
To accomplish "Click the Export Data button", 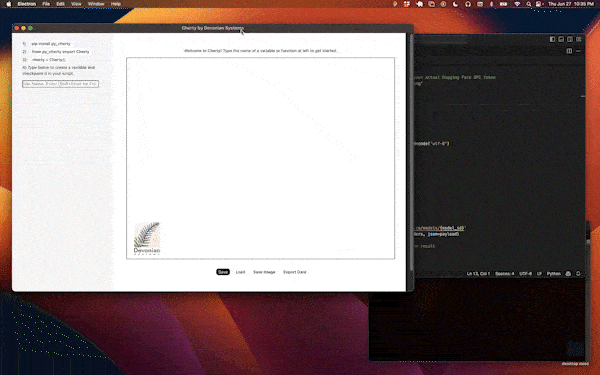I will pyautogui.click(x=295, y=272).
